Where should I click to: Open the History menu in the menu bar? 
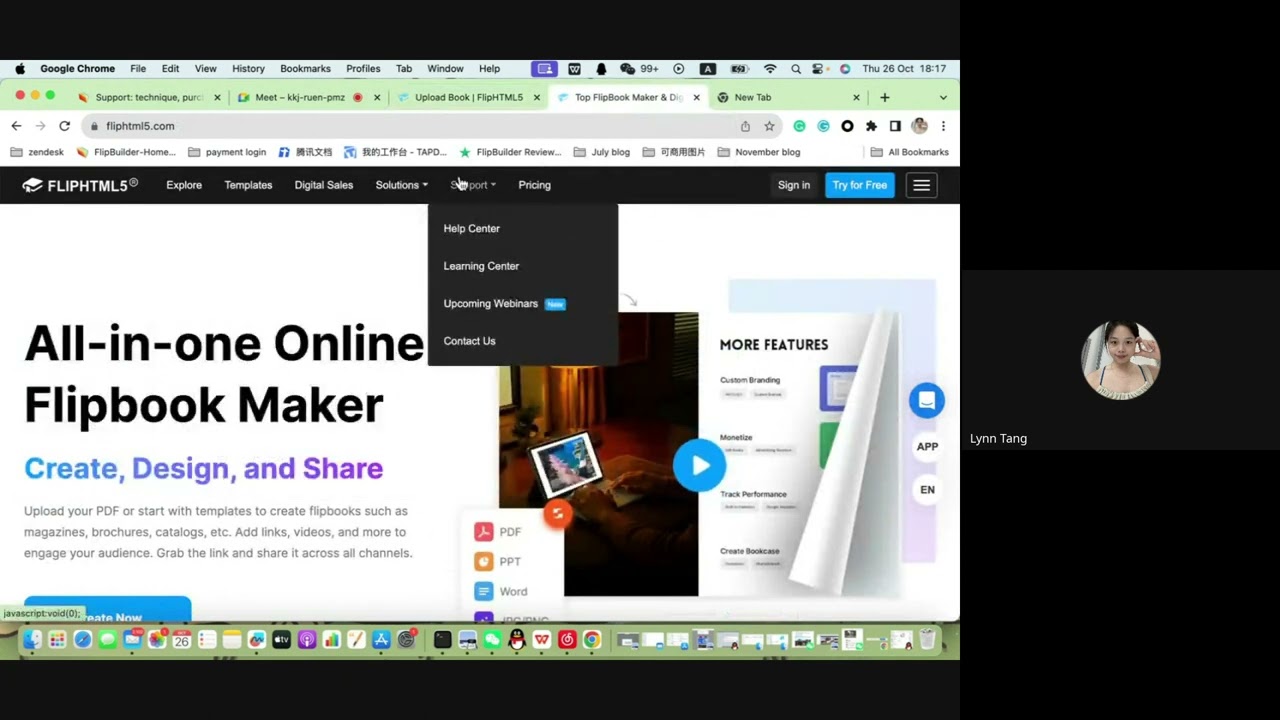point(248,69)
